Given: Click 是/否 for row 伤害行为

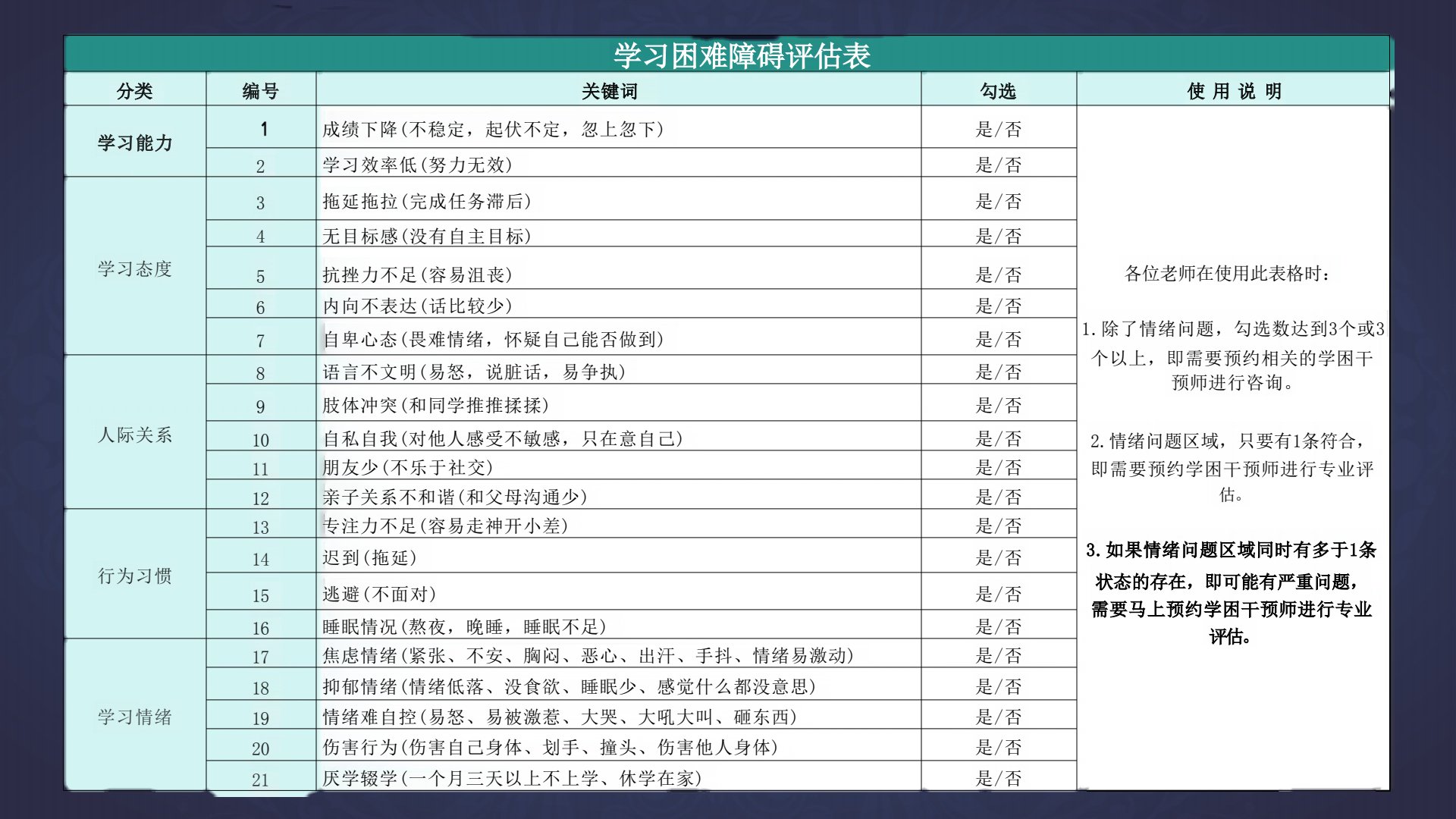Looking at the screenshot, I should 998,747.
